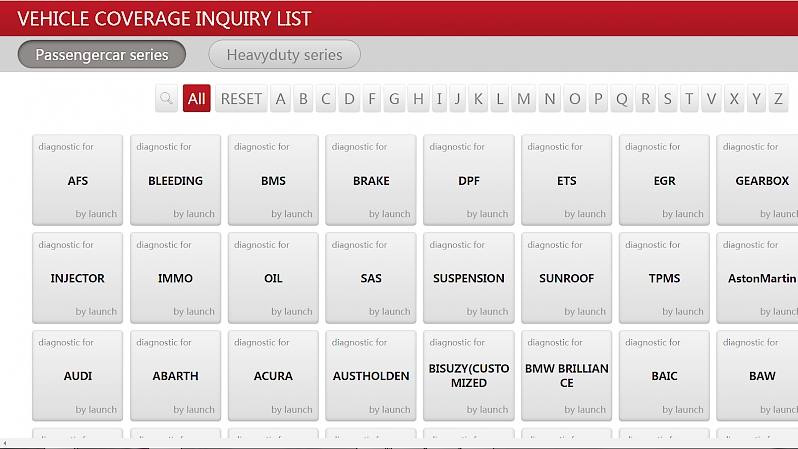Viewport: 798px width, 449px height.
Task: Click the horizontal scrollbar left arrow
Action: coord(4,443)
